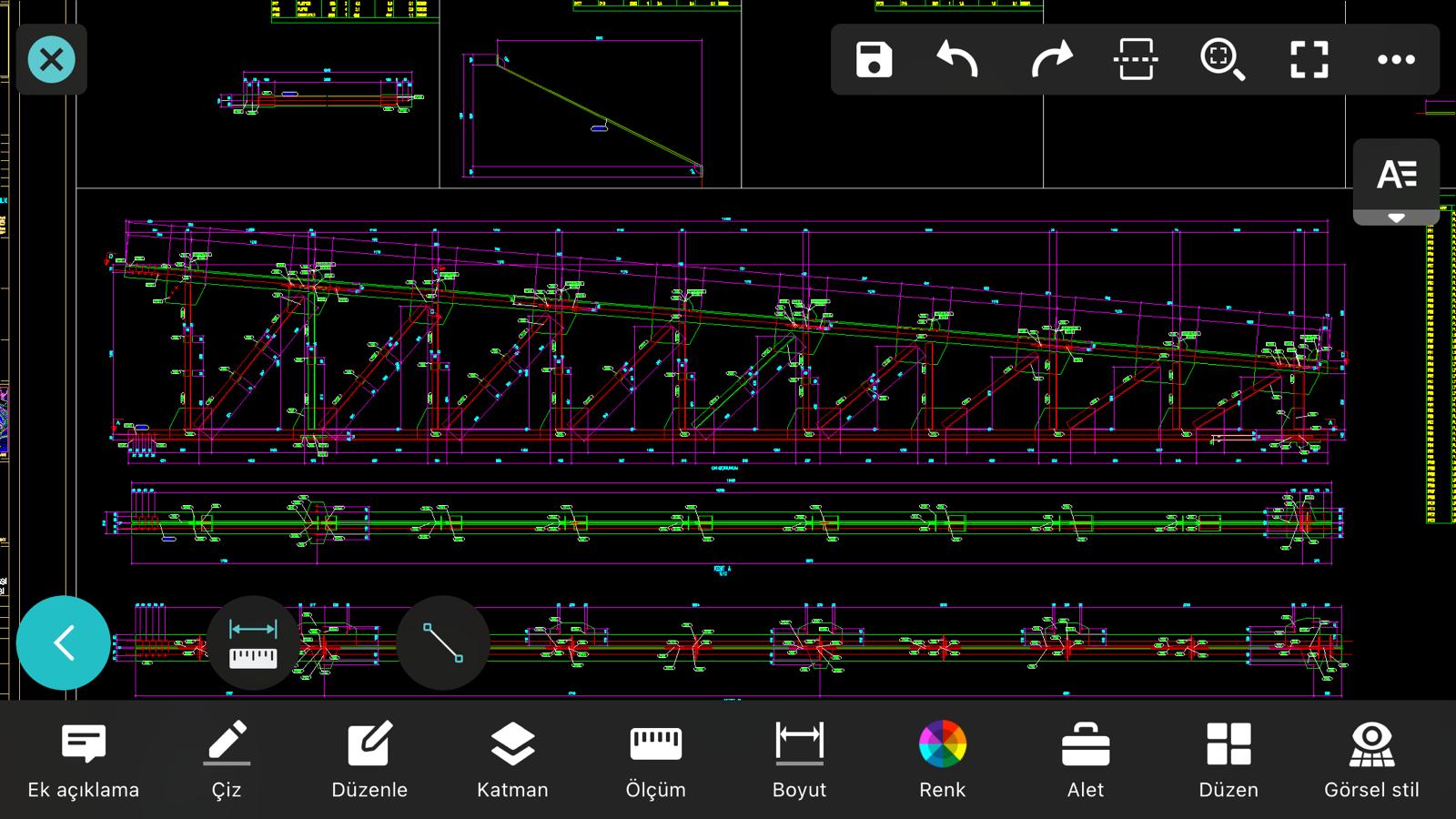Undo the last action
The height and width of the screenshot is (819, 1456).
pos(957,60)
